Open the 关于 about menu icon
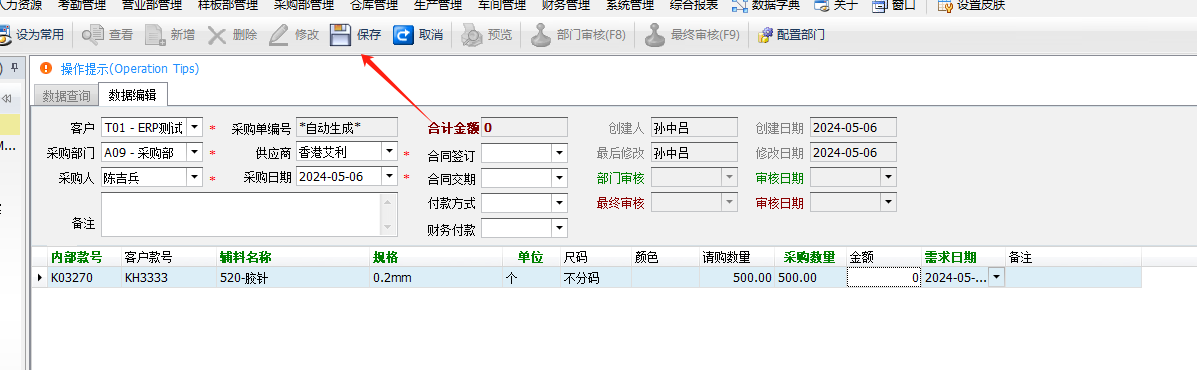 point(822,6)
